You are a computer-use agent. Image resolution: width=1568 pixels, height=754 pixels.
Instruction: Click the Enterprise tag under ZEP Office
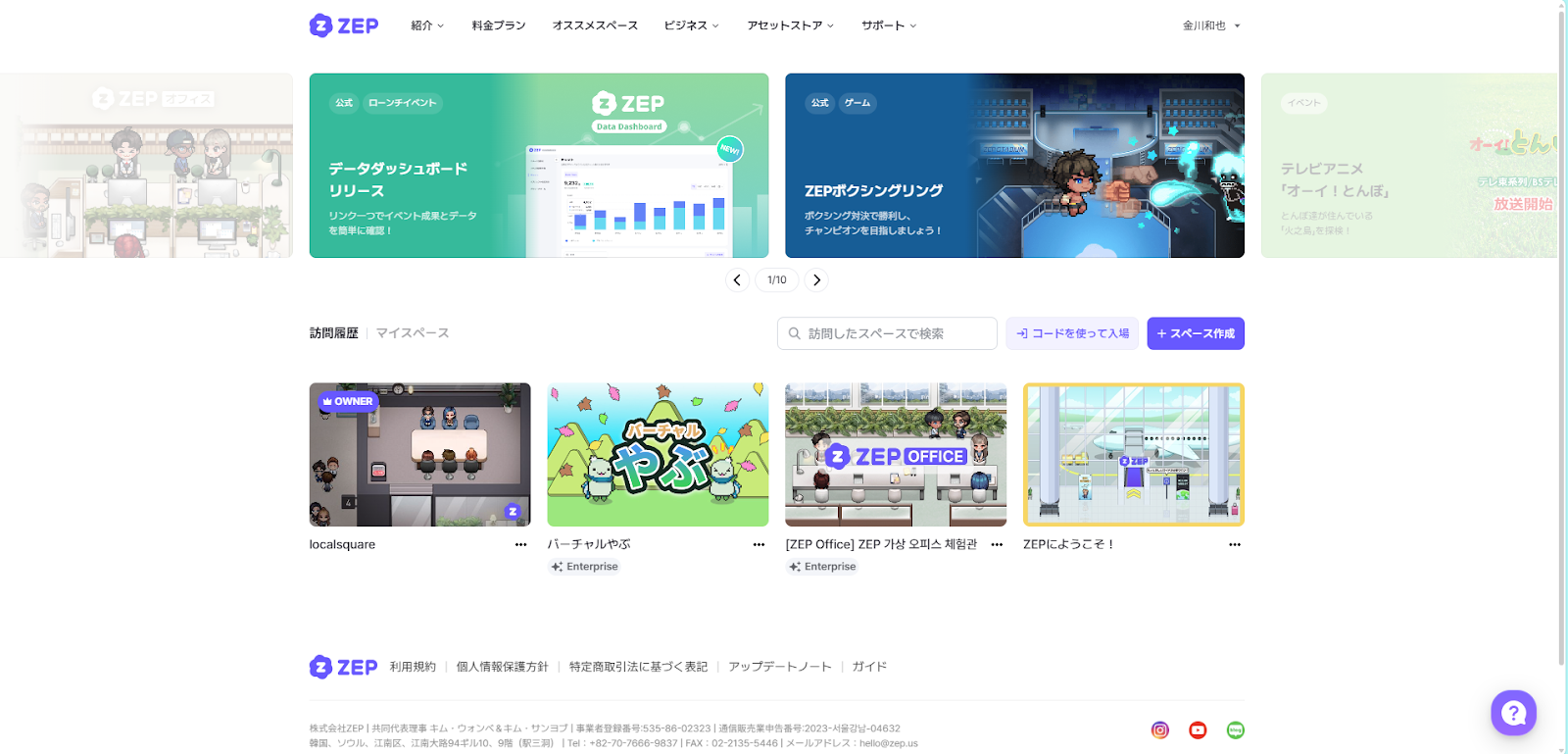point(822,567)
